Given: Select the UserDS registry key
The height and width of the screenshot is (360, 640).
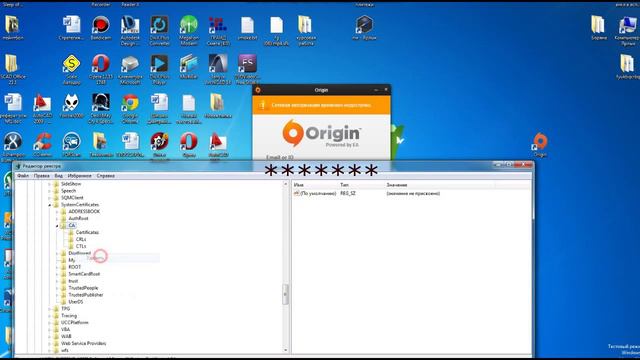Looking at the screenshot, I should pyautogui.click(x=76, y=302).
